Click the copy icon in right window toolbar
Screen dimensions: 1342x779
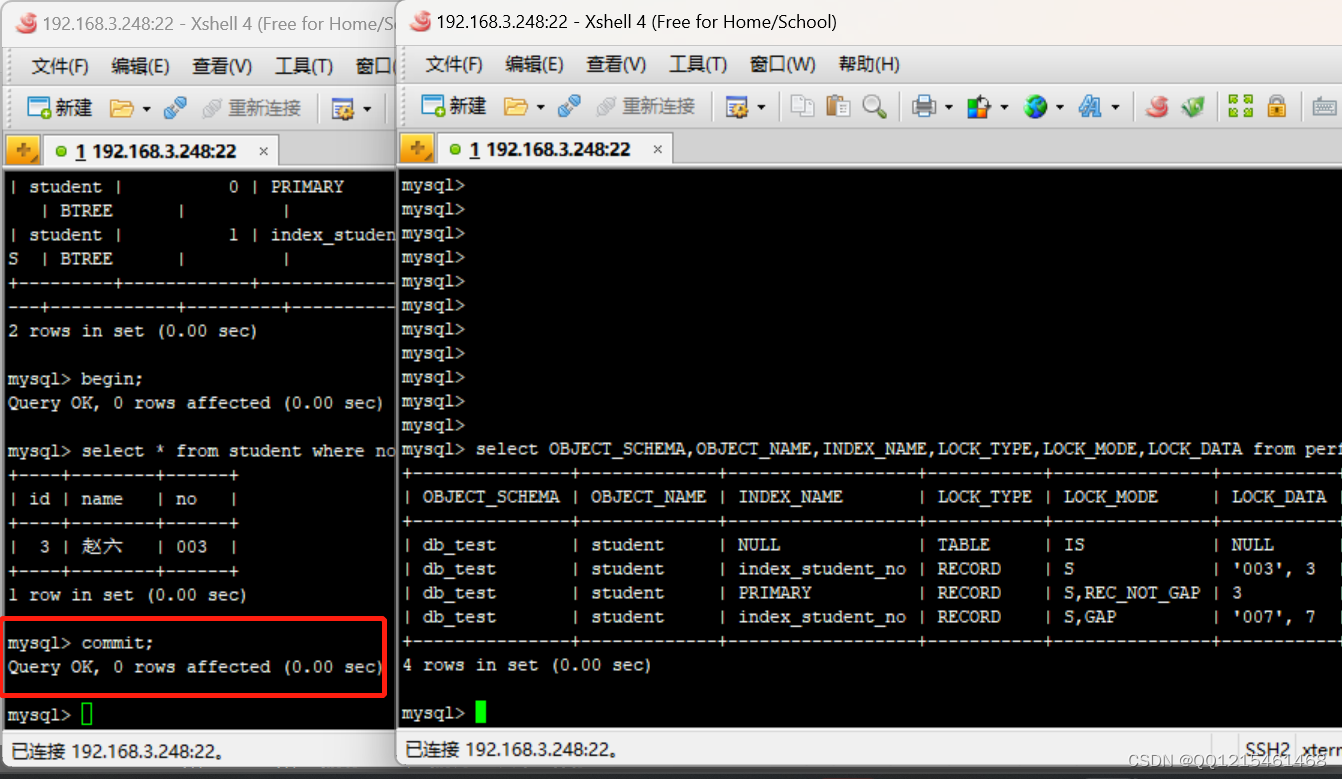click(x=802, y=106)
